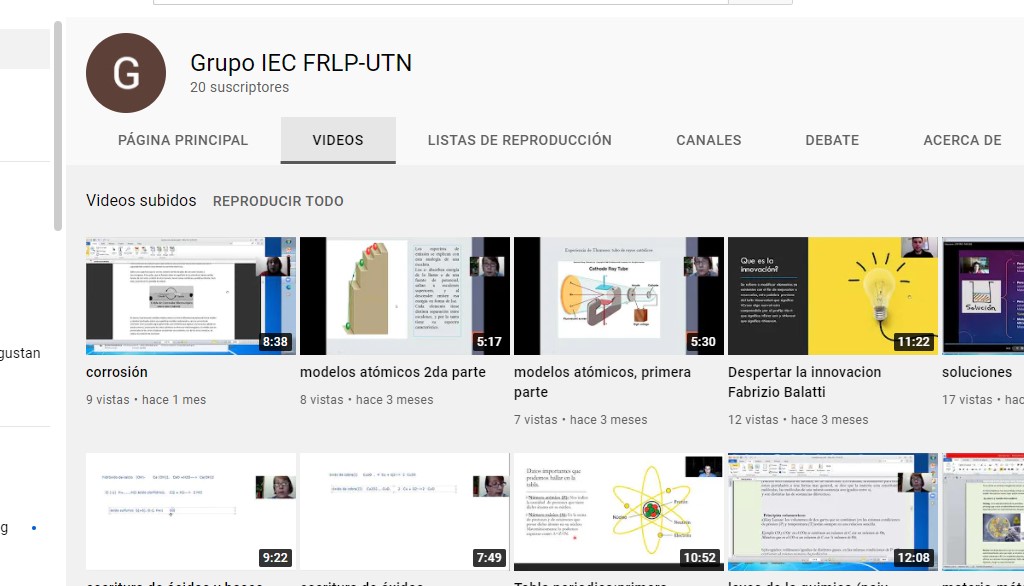
Task: Open the corrosión video thumbnail
Action: pyautogui.click(x=191, y=296)
